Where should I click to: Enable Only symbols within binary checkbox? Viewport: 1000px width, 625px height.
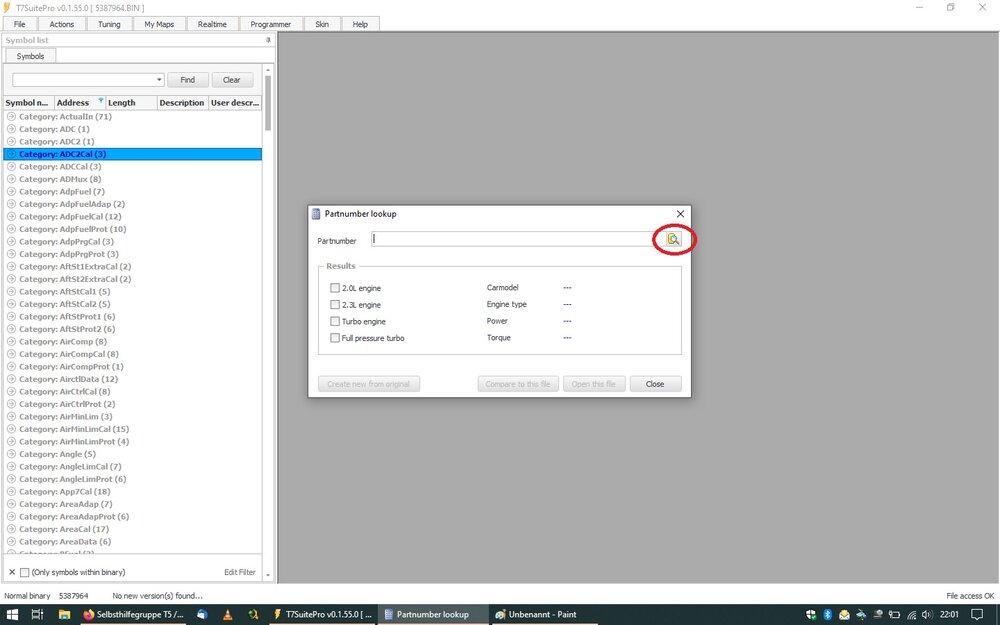(x=25, y=572)
